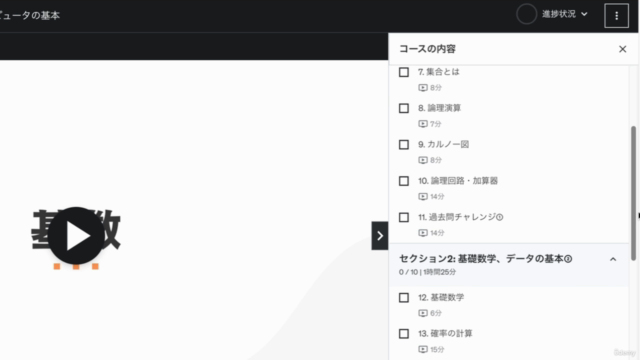
Task: Check the 12. 基礎数学 lecture box
Action: point(404,298)
